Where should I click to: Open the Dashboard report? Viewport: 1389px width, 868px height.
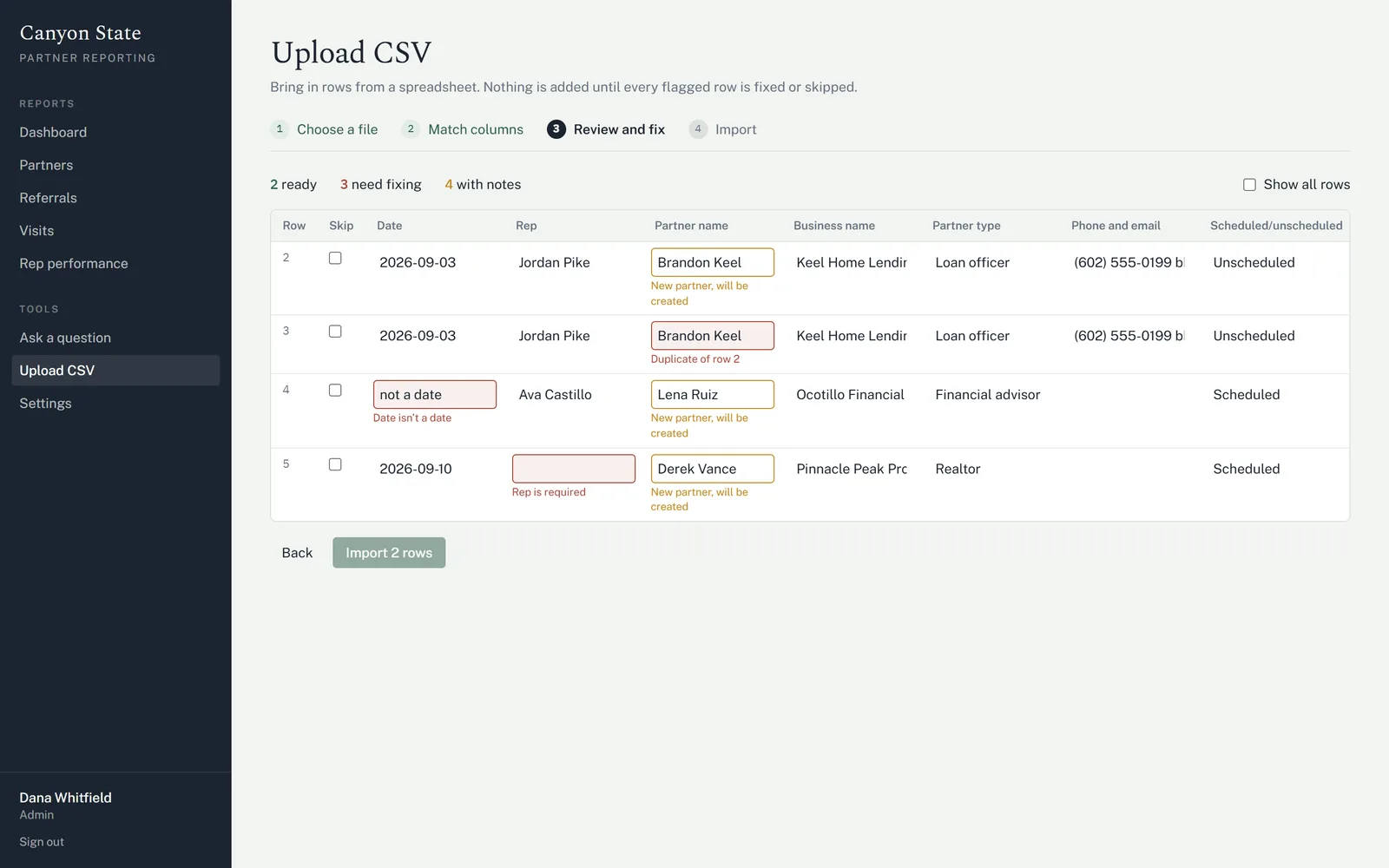(x=115, y=132)
